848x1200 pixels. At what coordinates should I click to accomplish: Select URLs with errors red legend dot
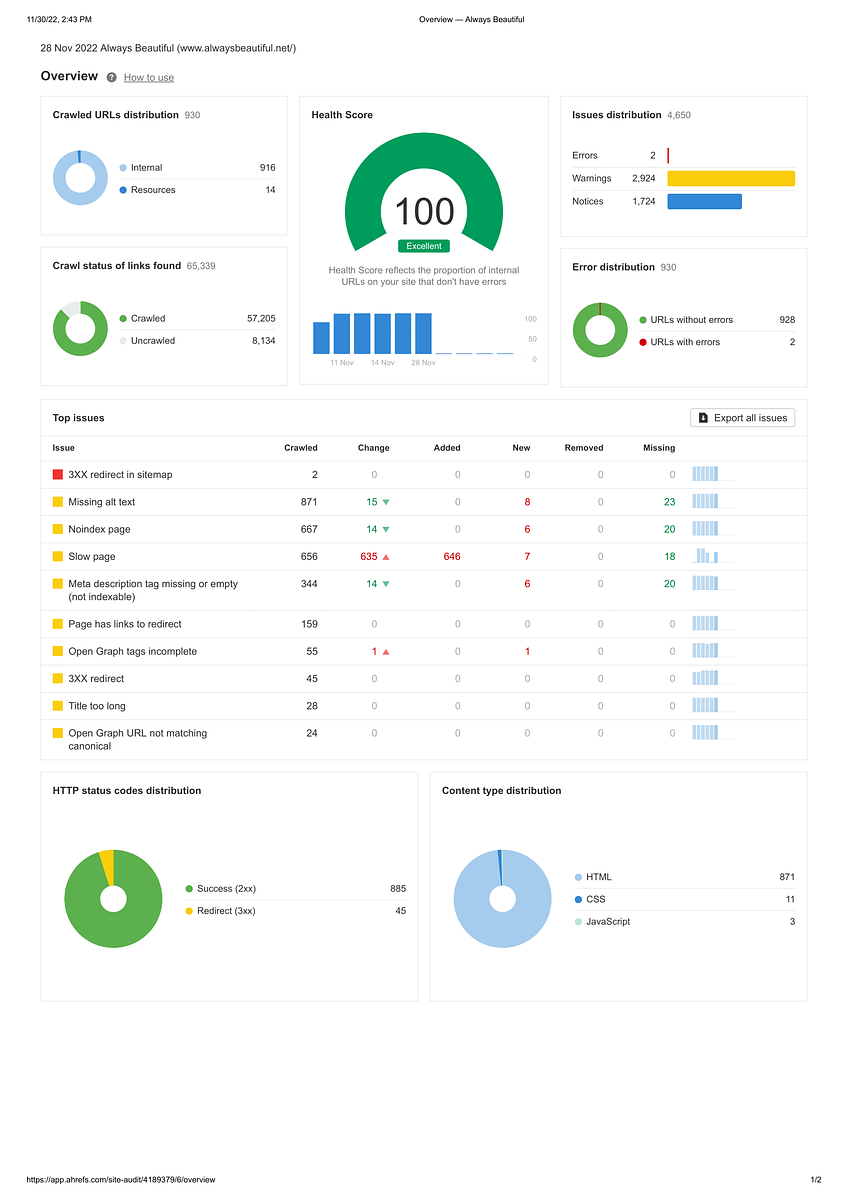click(643, 342)
